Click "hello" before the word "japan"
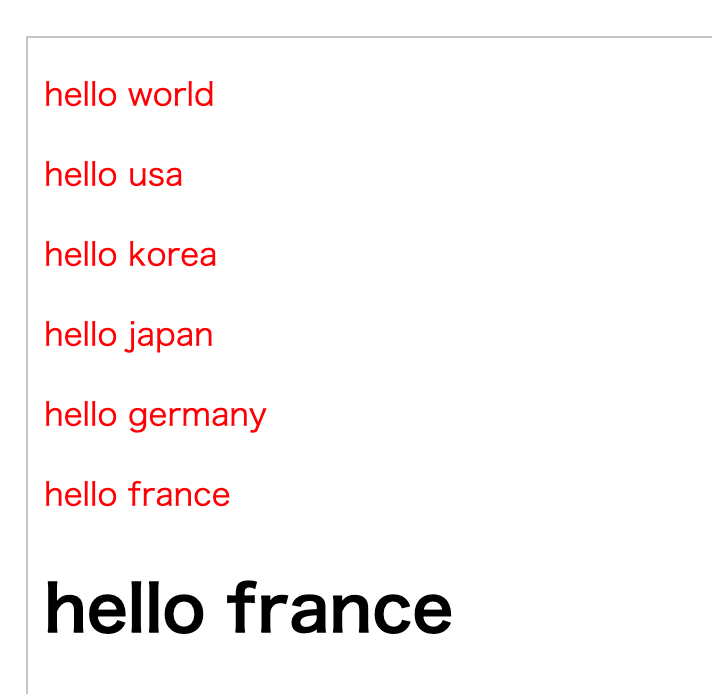This screenshot has height=694, width=712. tap(81, 334)
